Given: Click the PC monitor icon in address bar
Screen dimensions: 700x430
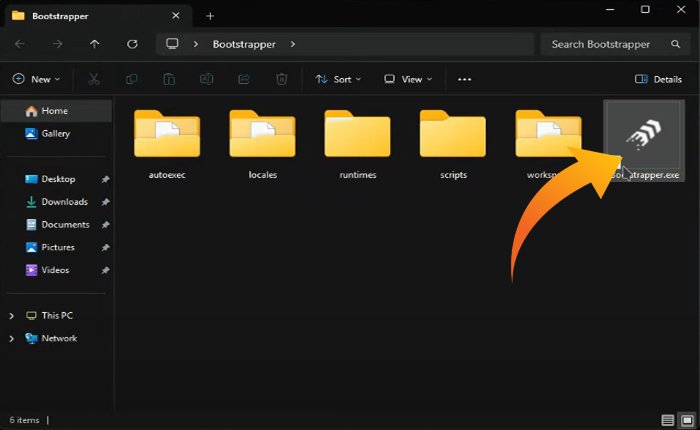Looking at the screenshot, I should (x=172, y=44).
